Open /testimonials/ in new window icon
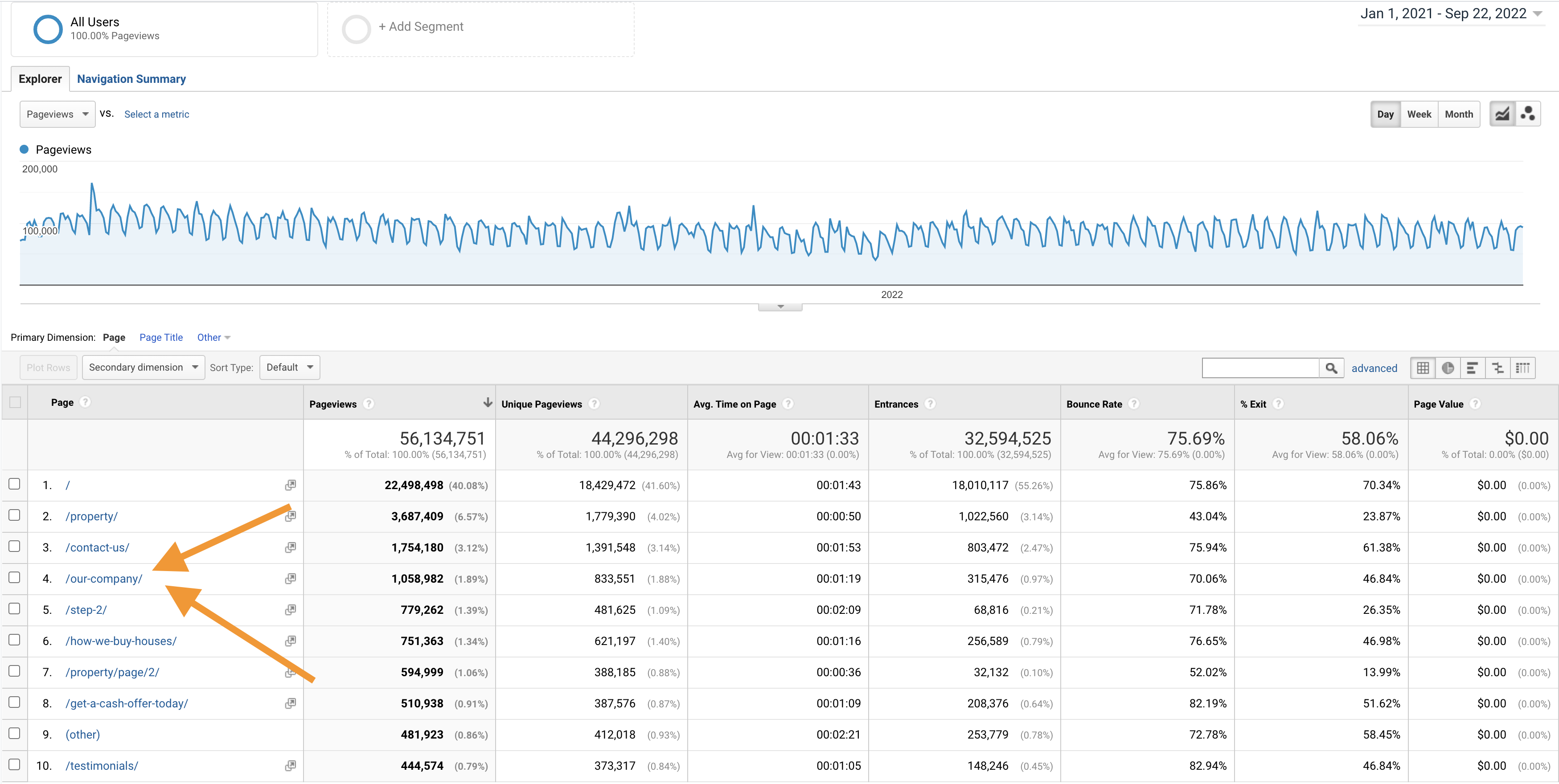 tap(291, 766)
